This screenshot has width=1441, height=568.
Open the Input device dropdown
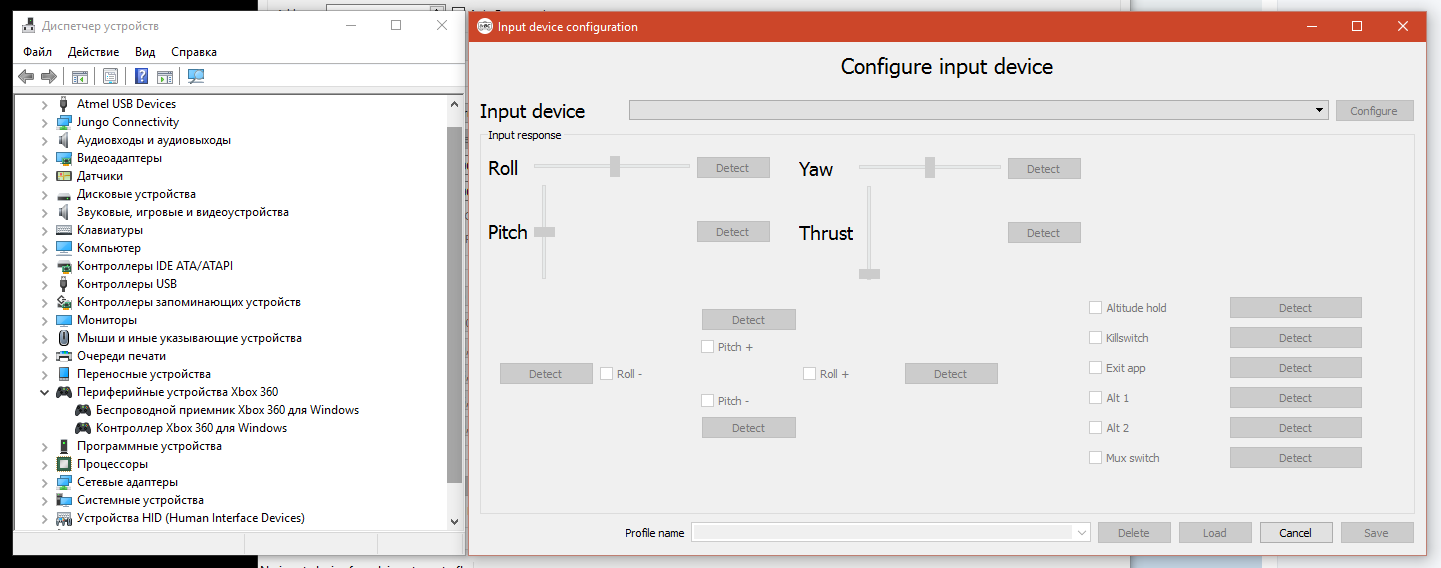pos(1320,110)
